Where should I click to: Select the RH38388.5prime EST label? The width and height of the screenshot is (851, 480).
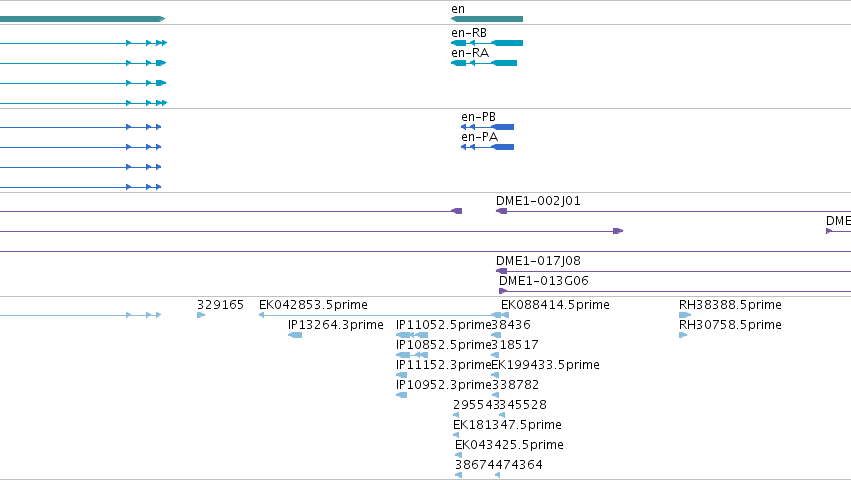pos(730,305)
